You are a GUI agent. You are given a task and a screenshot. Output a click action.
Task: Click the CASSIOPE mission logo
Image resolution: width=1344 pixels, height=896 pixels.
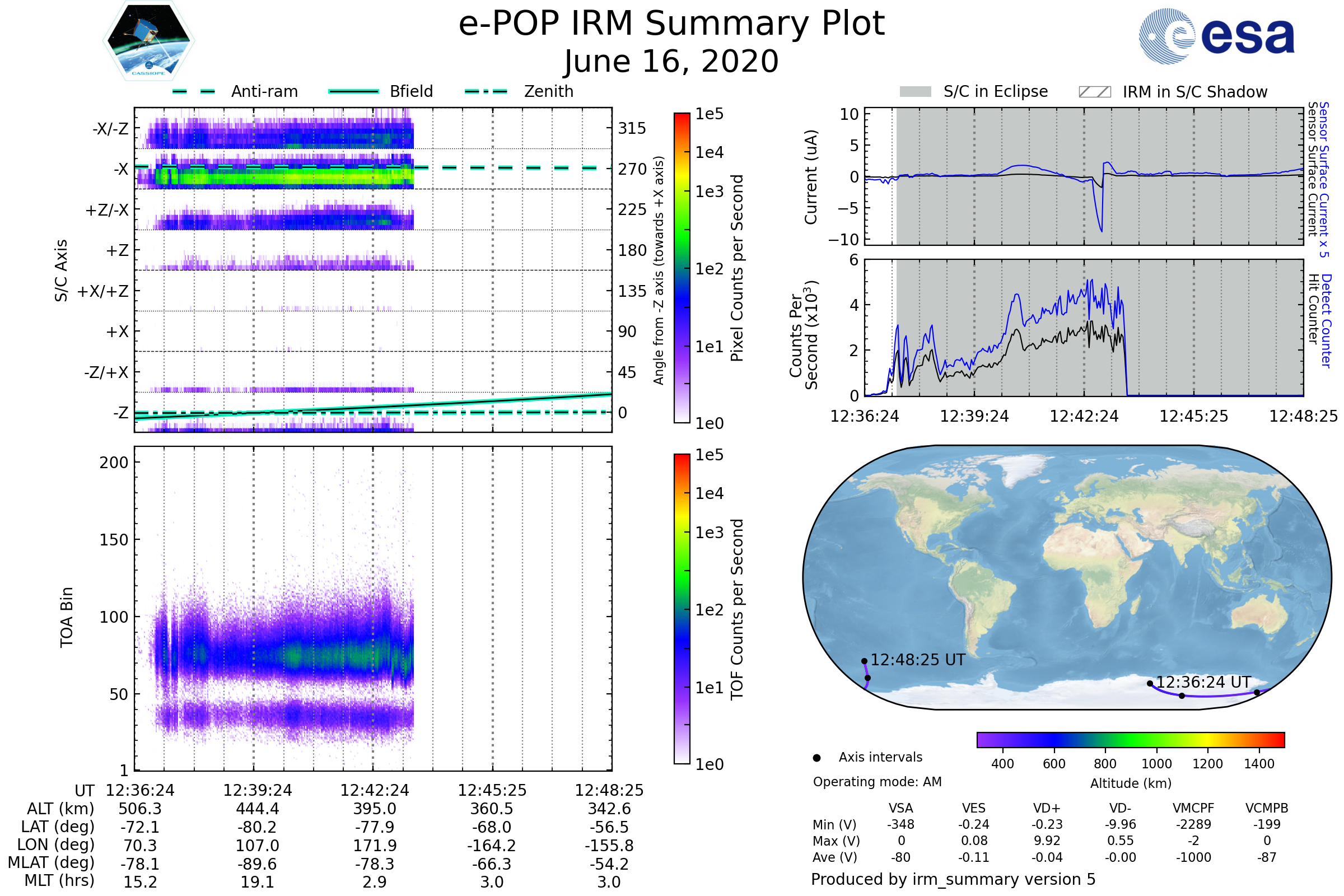tap(148, 41)
